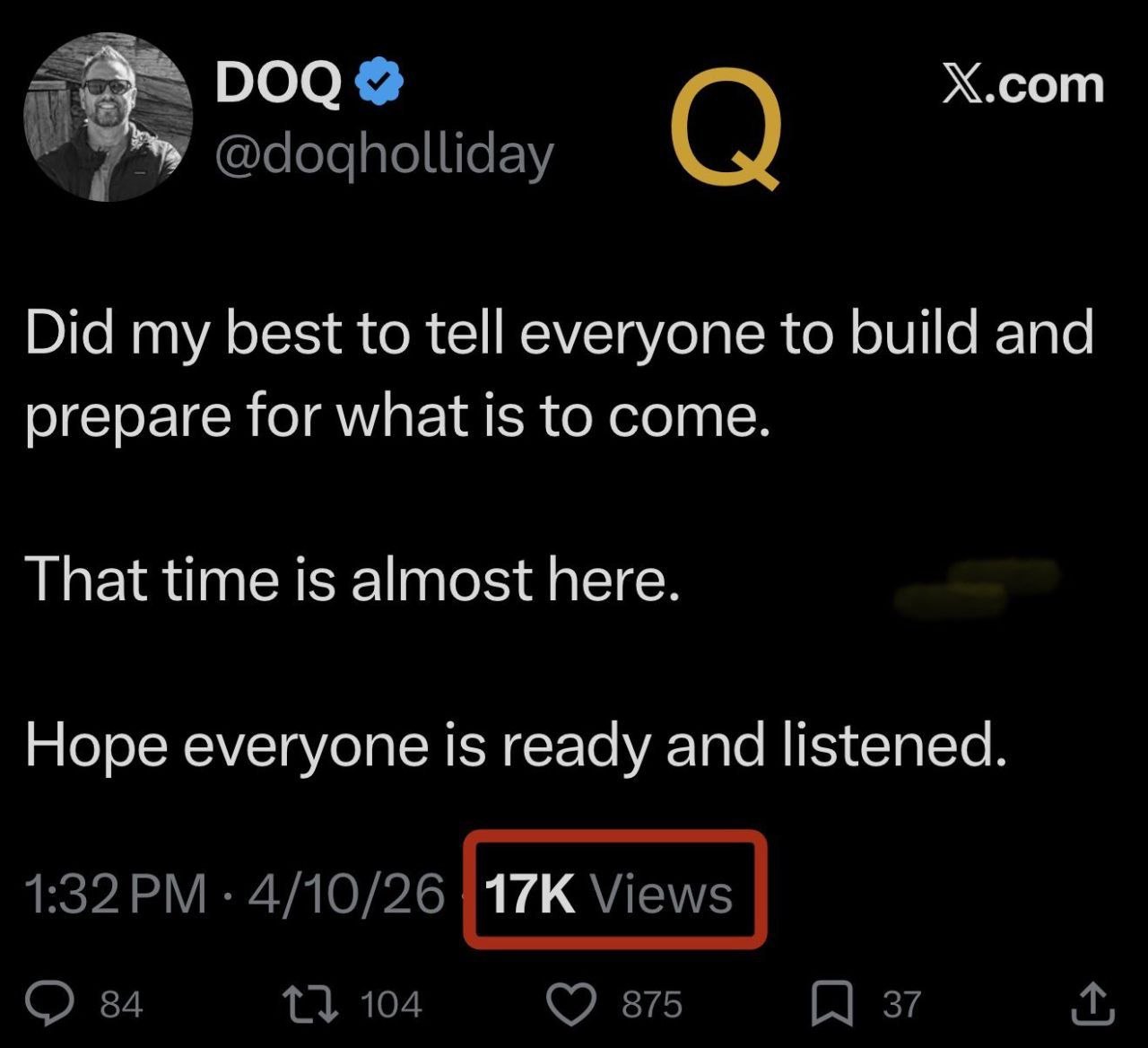Show the 104 reposts count
The image size is (1148, 1048).
pyautogui.click(x=391, y=1004)
